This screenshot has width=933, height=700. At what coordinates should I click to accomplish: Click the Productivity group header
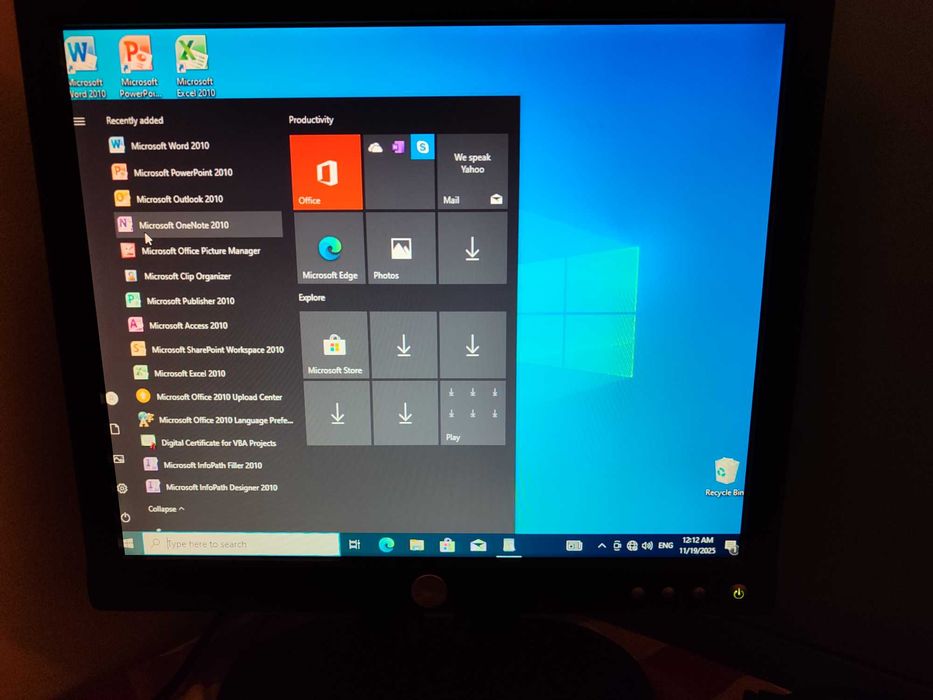311,120
